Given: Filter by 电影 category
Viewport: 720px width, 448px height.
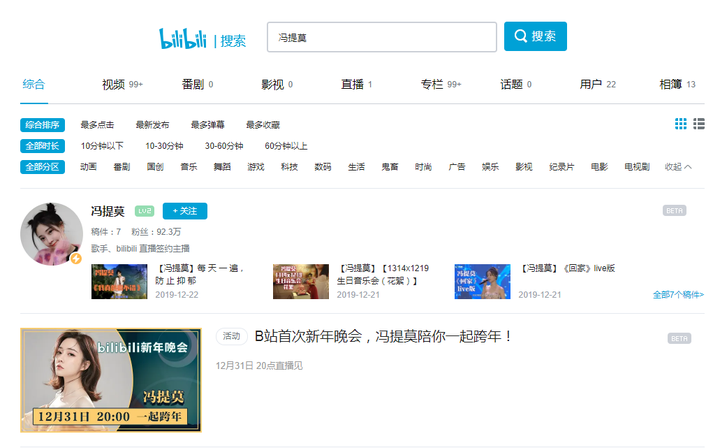Looking at the screenshot, I should point(599,167).
